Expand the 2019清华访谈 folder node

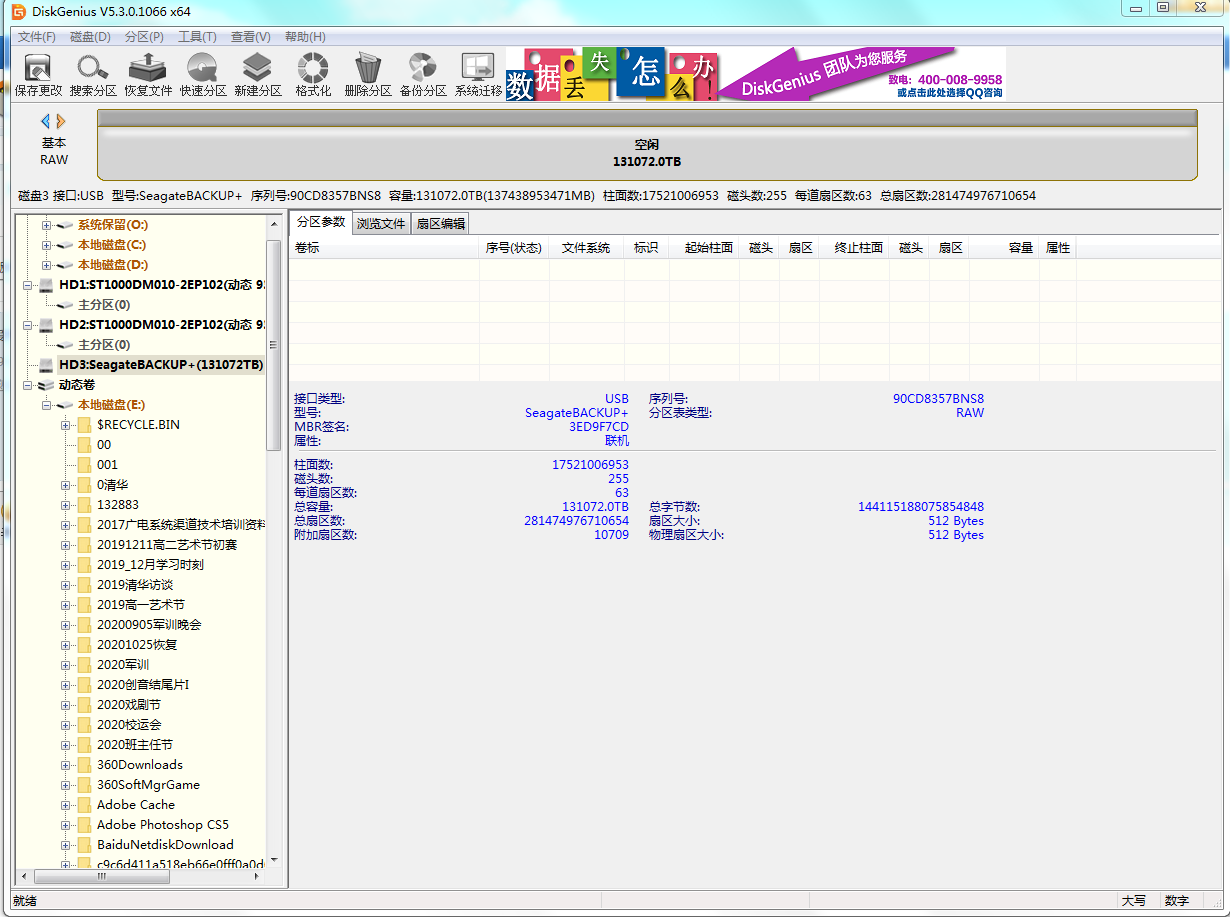65,585
